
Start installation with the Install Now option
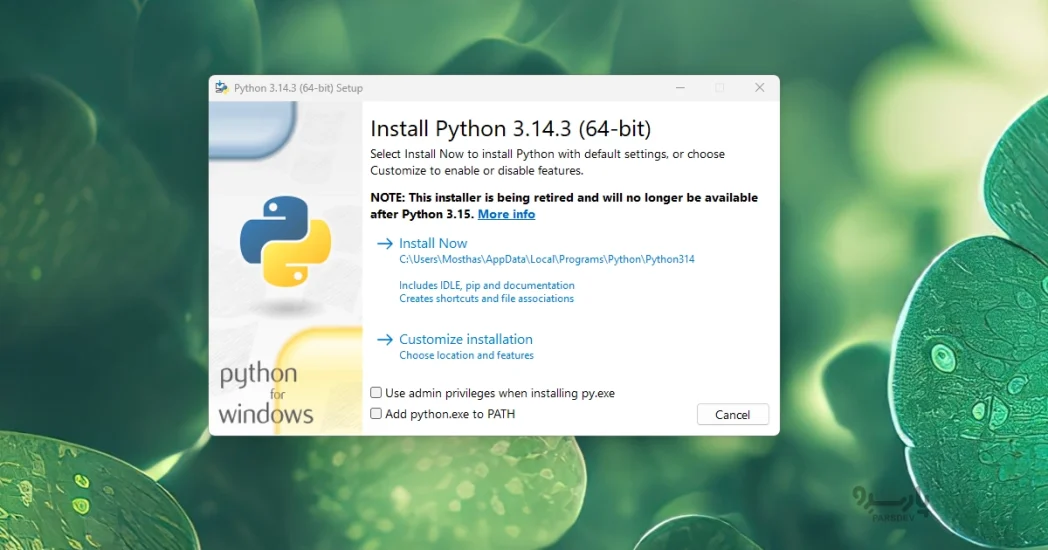tap(433, 243)
